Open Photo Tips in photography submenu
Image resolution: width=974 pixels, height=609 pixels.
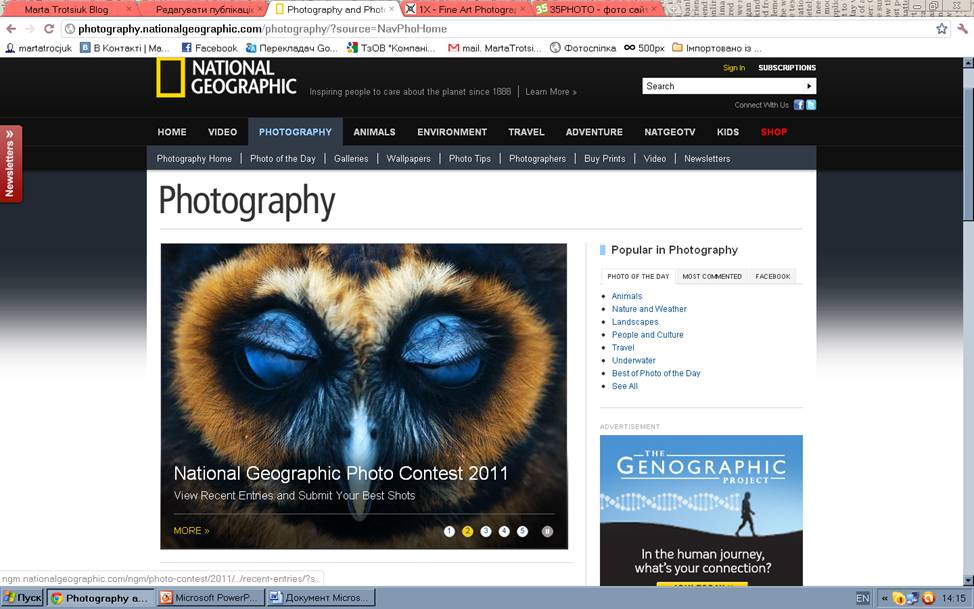tap(470, 158)
